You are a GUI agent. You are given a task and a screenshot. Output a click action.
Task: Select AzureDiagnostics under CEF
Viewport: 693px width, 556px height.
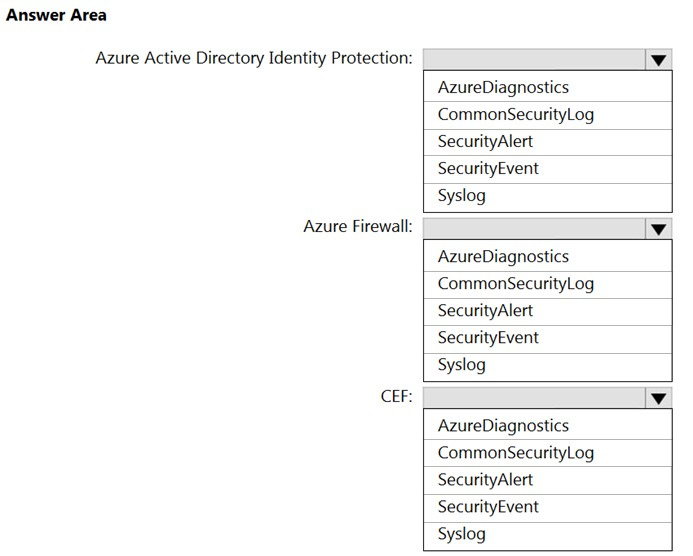click(503, 425)
